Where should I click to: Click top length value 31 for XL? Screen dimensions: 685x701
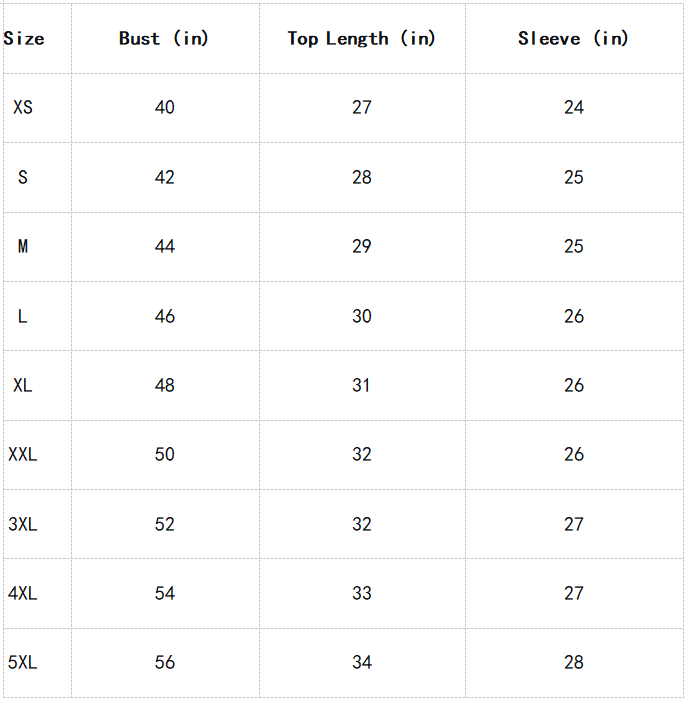pyautogui.click(x=362, y=385)
